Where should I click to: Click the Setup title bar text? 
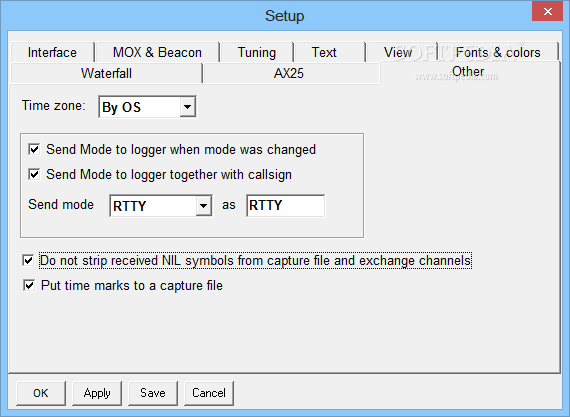[x=285, y=16]
